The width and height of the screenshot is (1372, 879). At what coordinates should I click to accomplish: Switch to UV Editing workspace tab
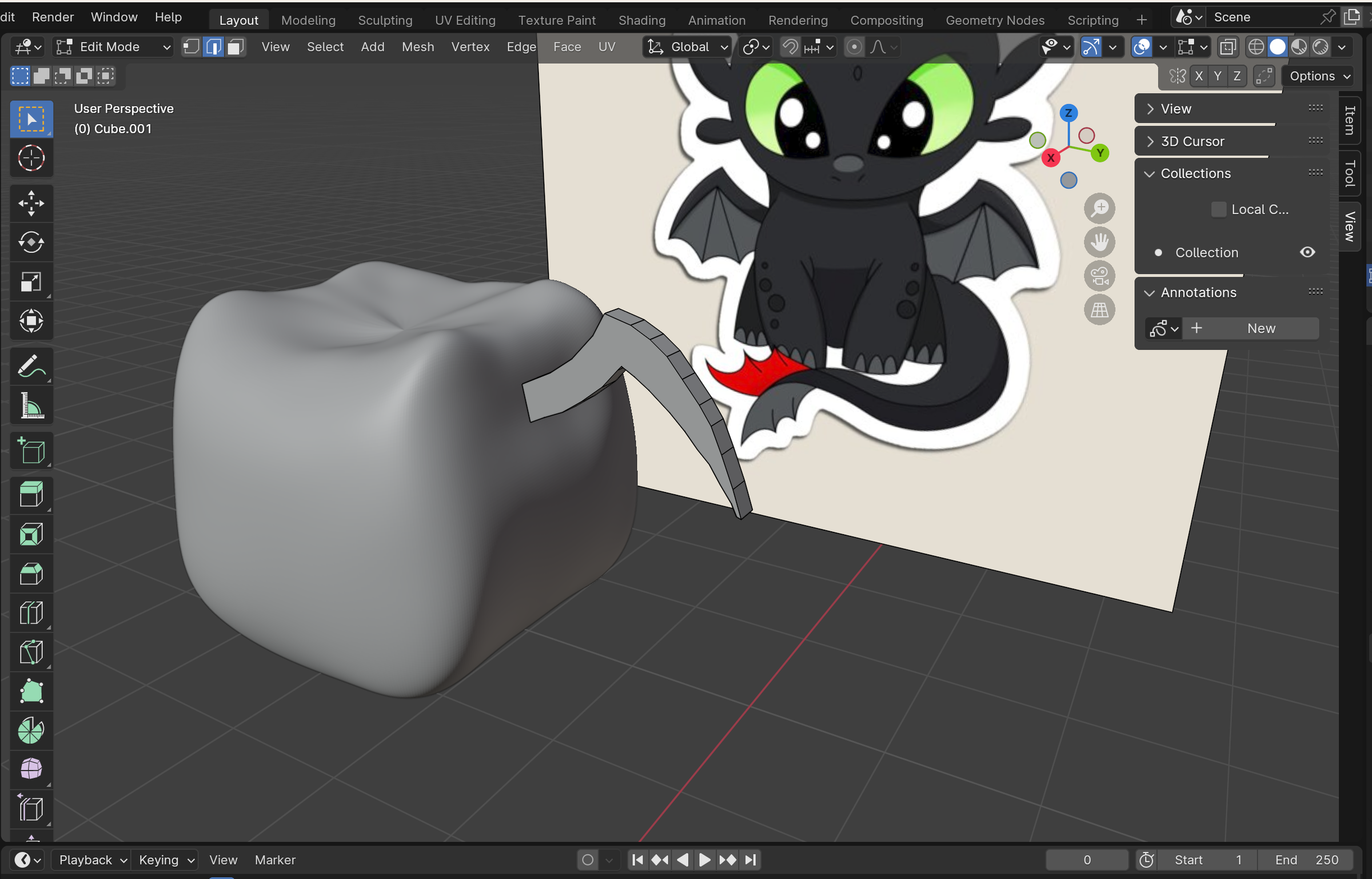pyautogui.click(x=465, y=20)
